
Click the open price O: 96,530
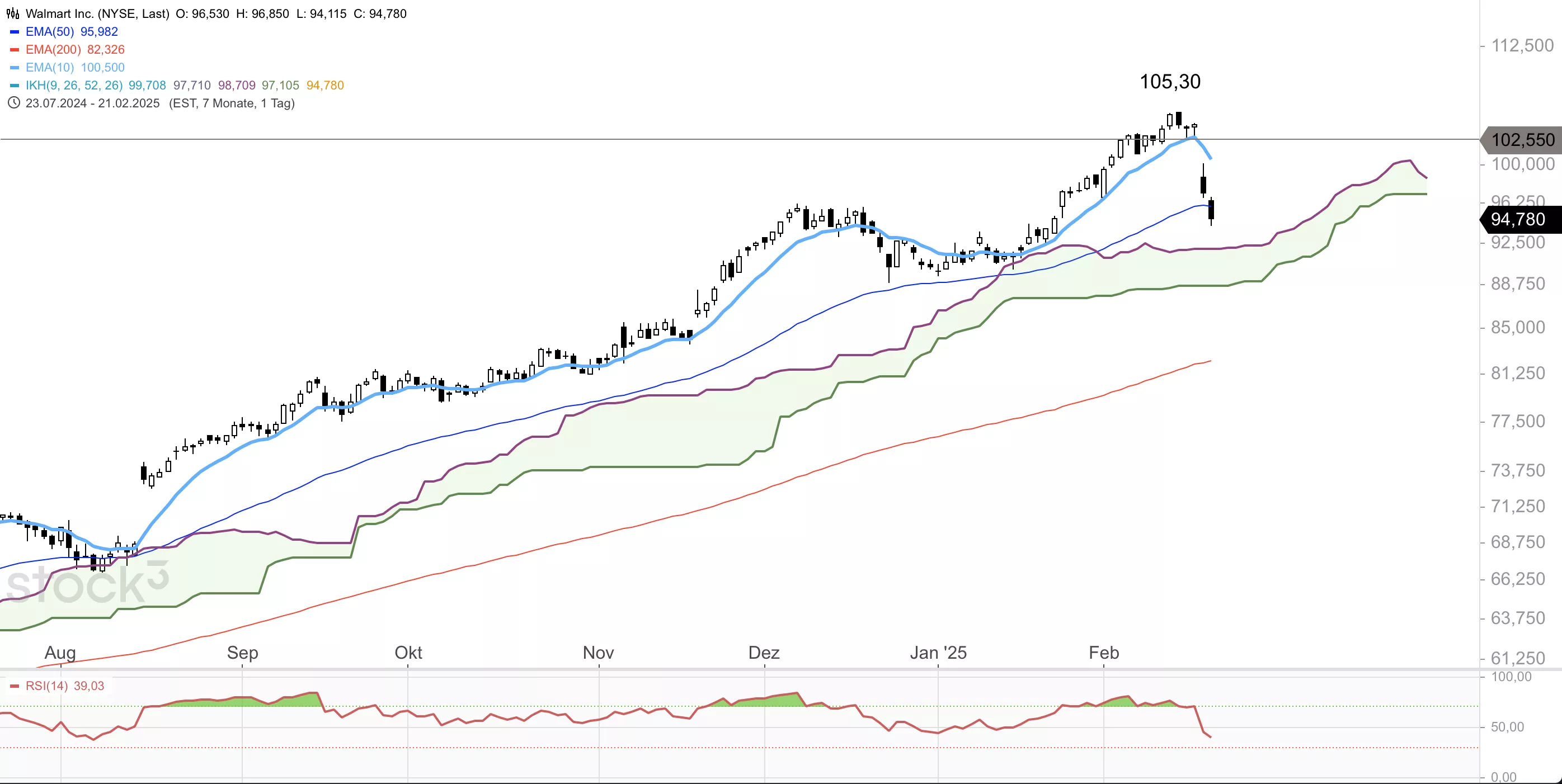[203, 13]
